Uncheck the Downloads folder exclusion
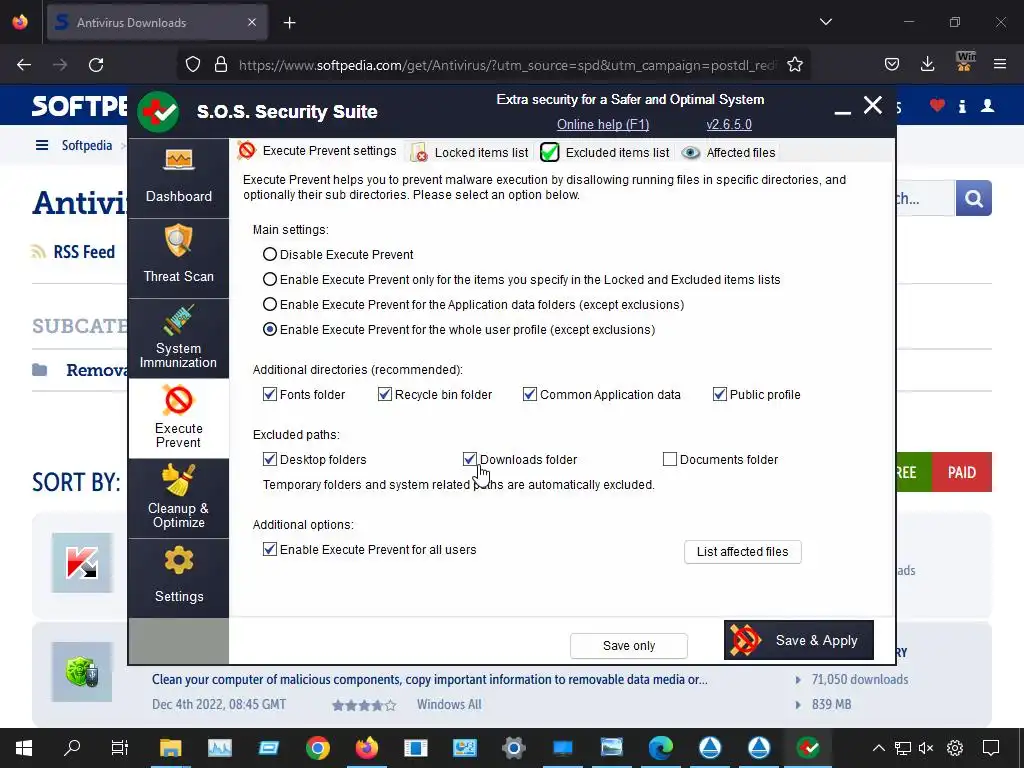 470,459
